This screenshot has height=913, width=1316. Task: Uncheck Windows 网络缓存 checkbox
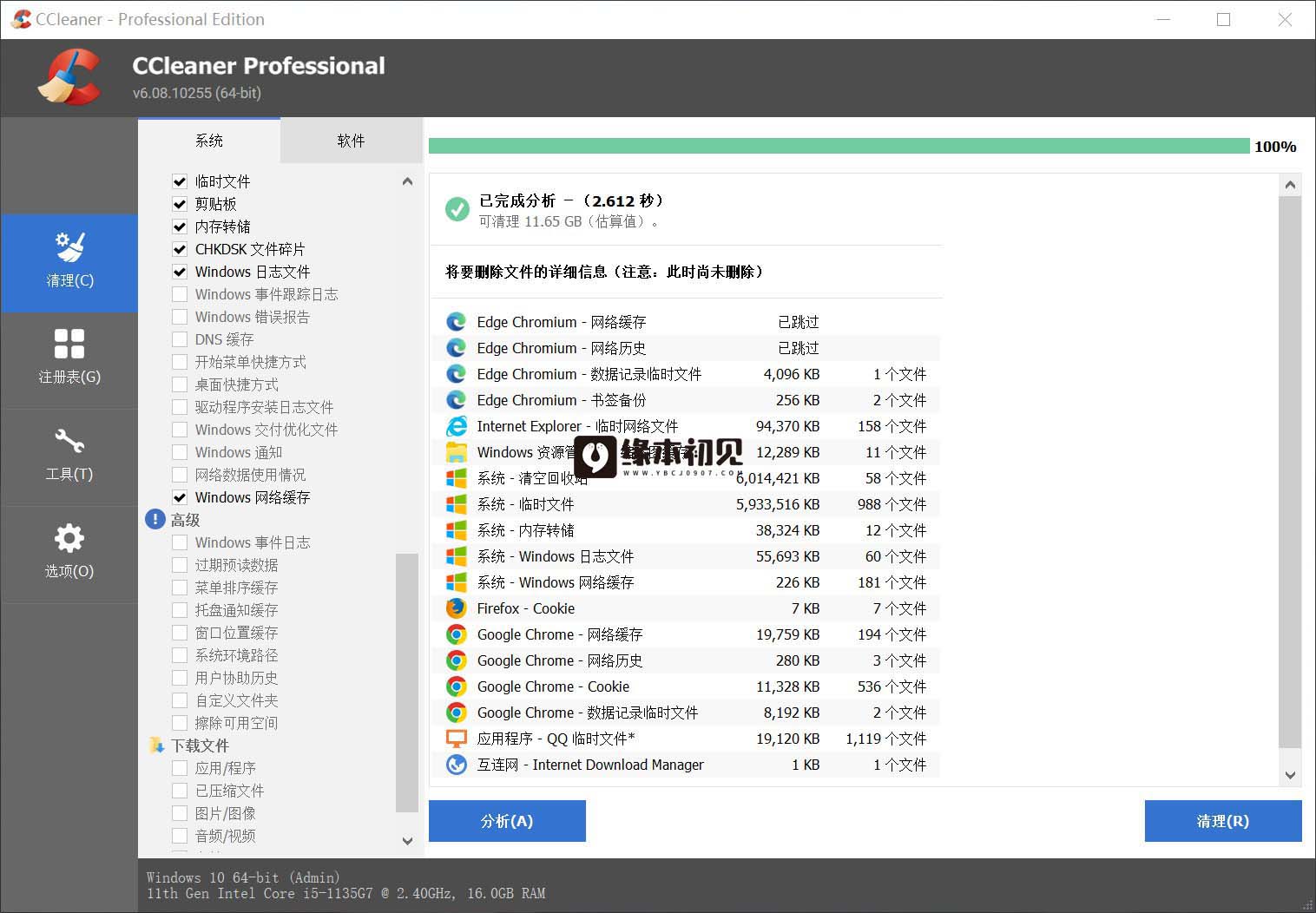(180, 497)
